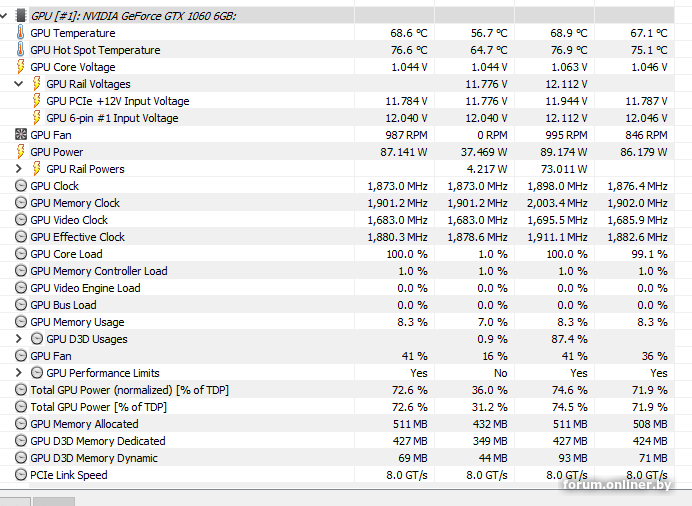Click the 1,880.3 MHz GPU Effective Clock value

point(397,237)
